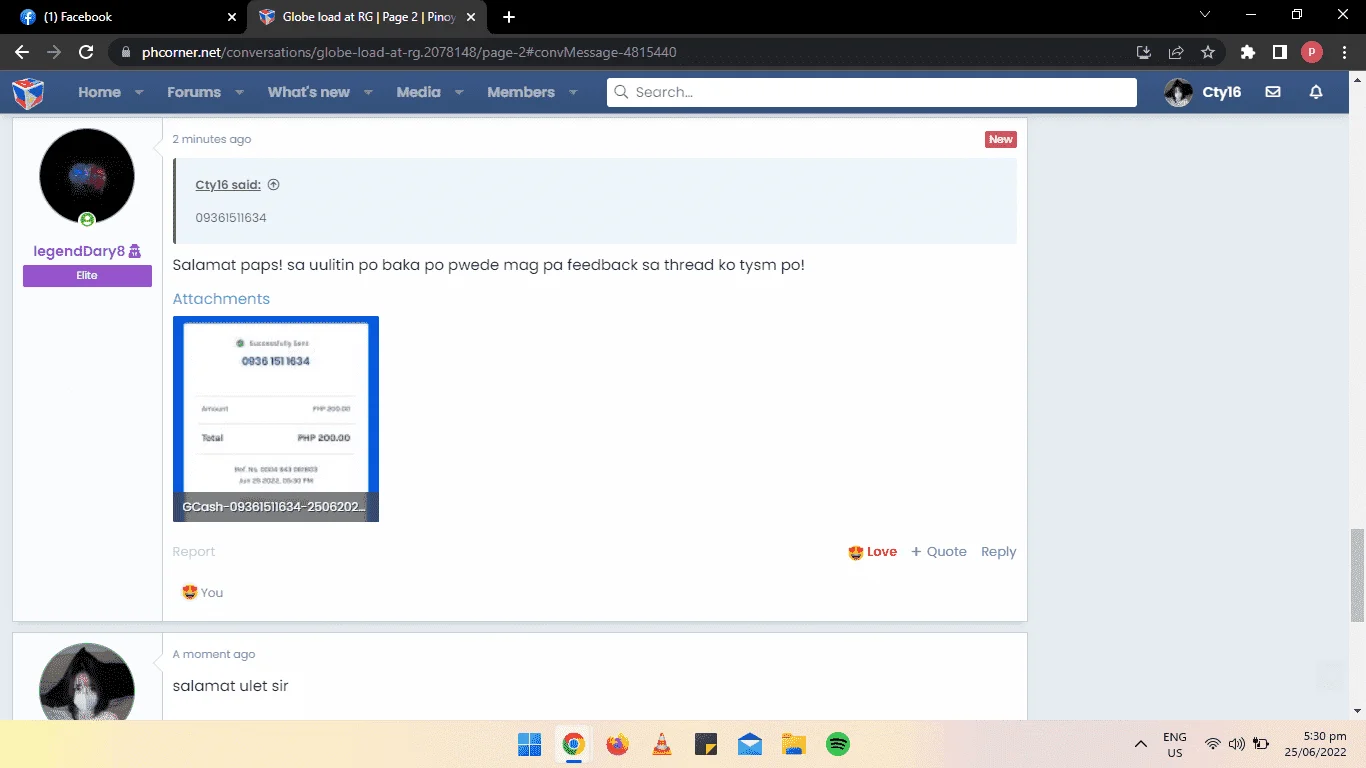The image size is (1366, 768).
Task: Toggle Chrome side panel icon
Action: pyautogui.click(x=1279, y=52)
